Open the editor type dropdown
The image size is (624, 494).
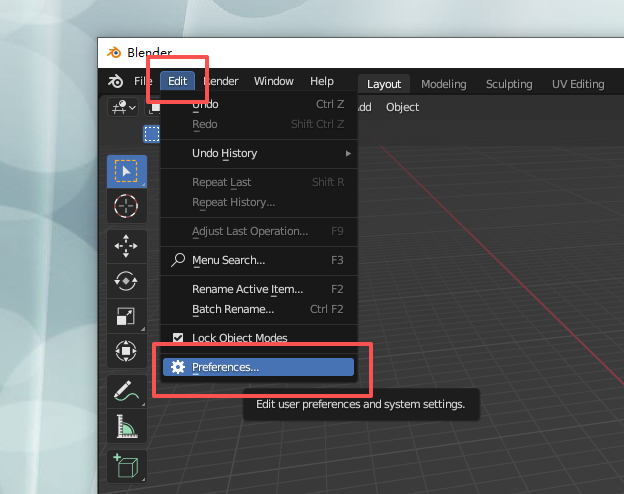tap(126, 107)
